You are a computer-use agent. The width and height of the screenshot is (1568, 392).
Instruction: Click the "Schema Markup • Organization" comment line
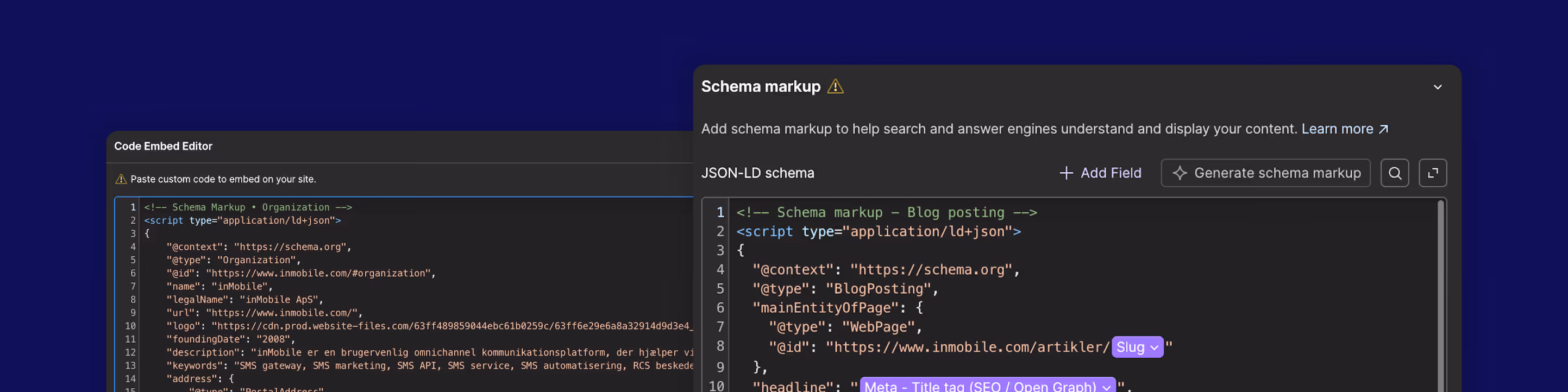tap(248, 207)
